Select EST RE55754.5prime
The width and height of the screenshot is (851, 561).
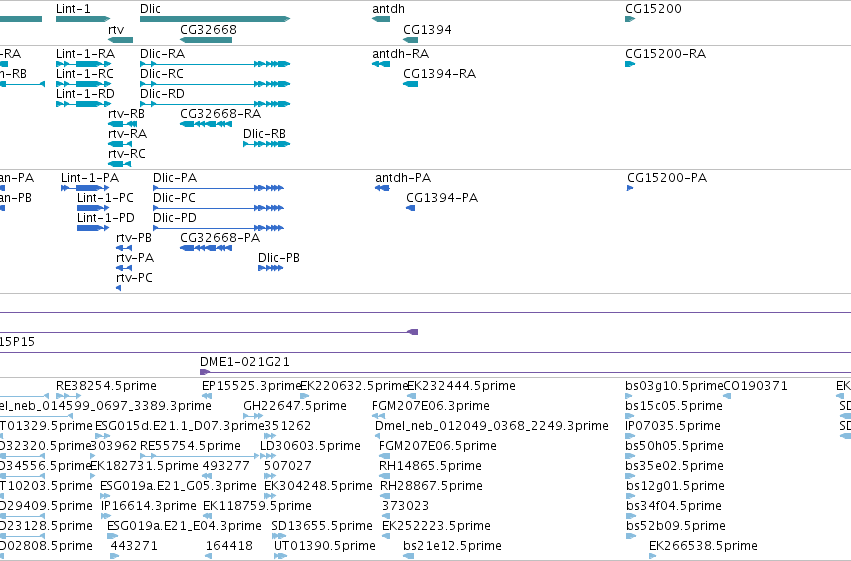(200, 456)
